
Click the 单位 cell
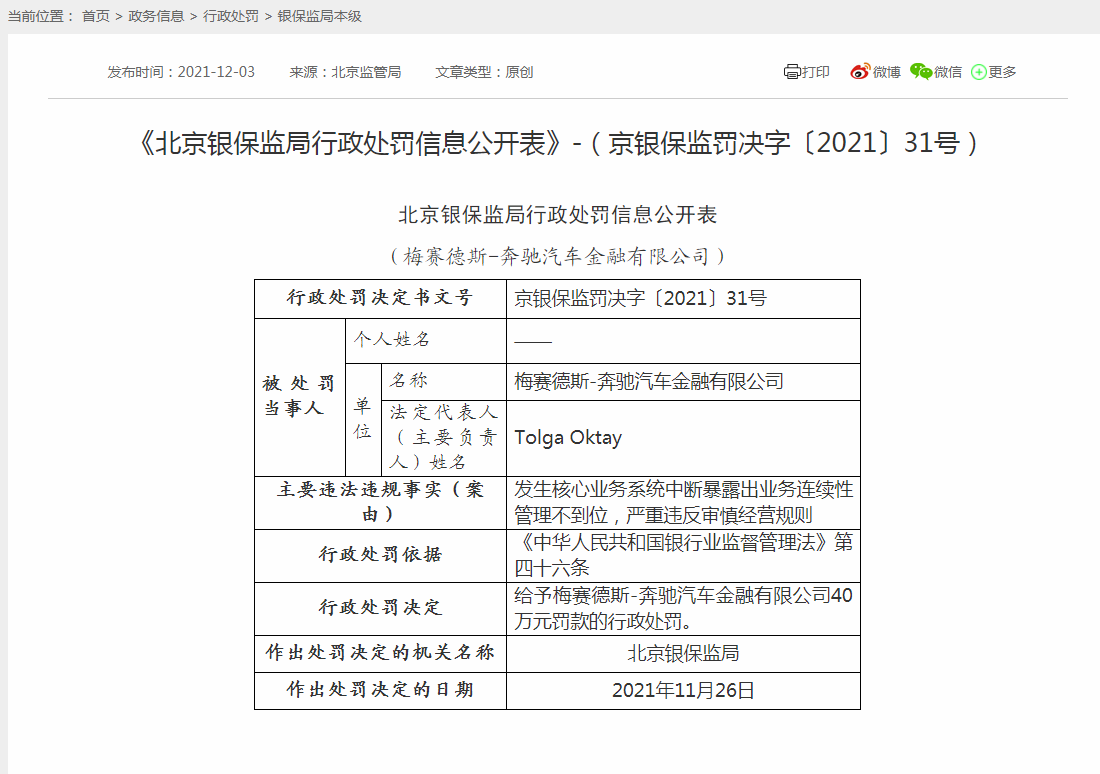tap(363, 419)
